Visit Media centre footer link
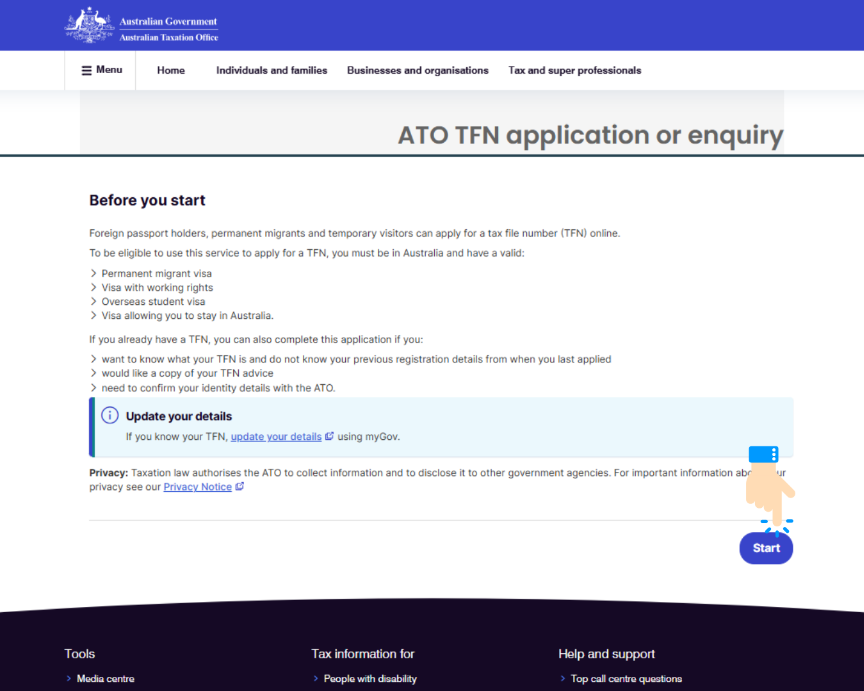The image size is (864, 691). pos(105,679)
